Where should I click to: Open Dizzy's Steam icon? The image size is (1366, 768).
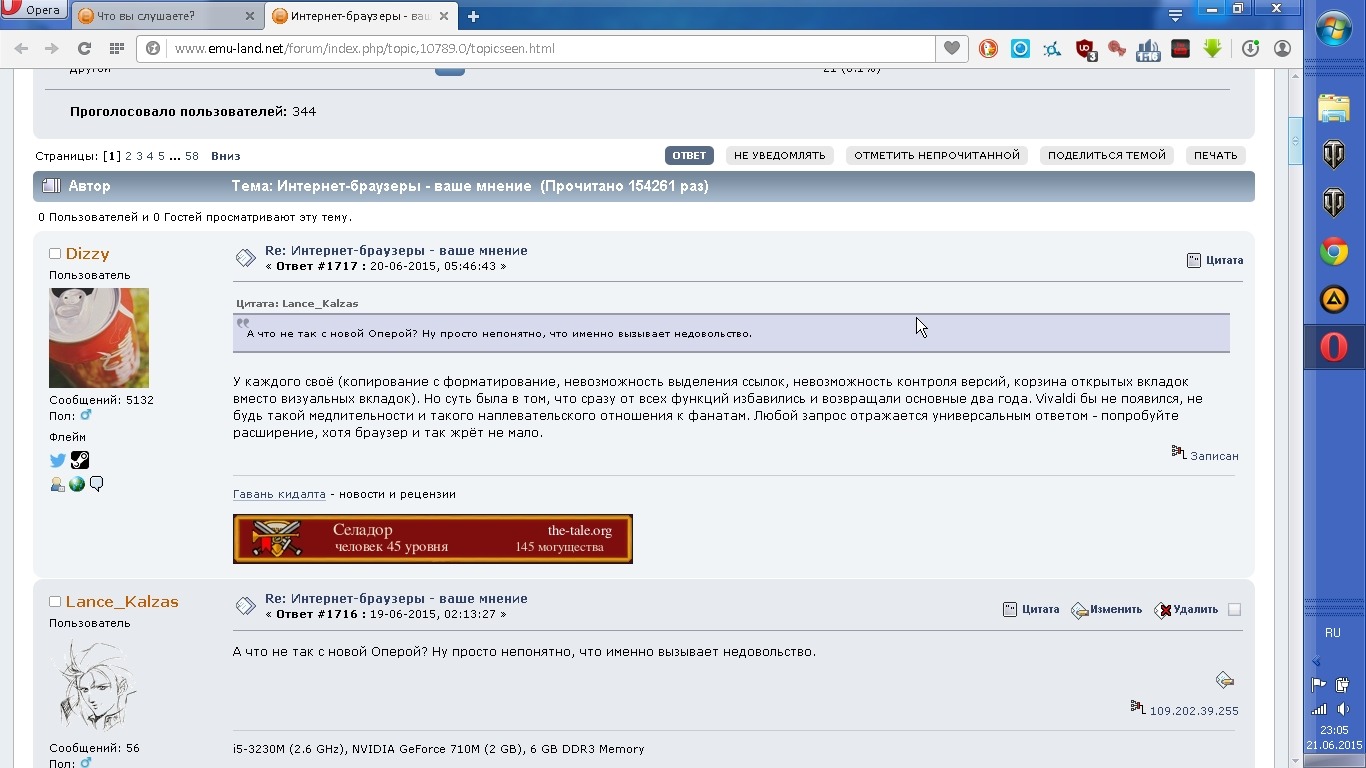80,460
